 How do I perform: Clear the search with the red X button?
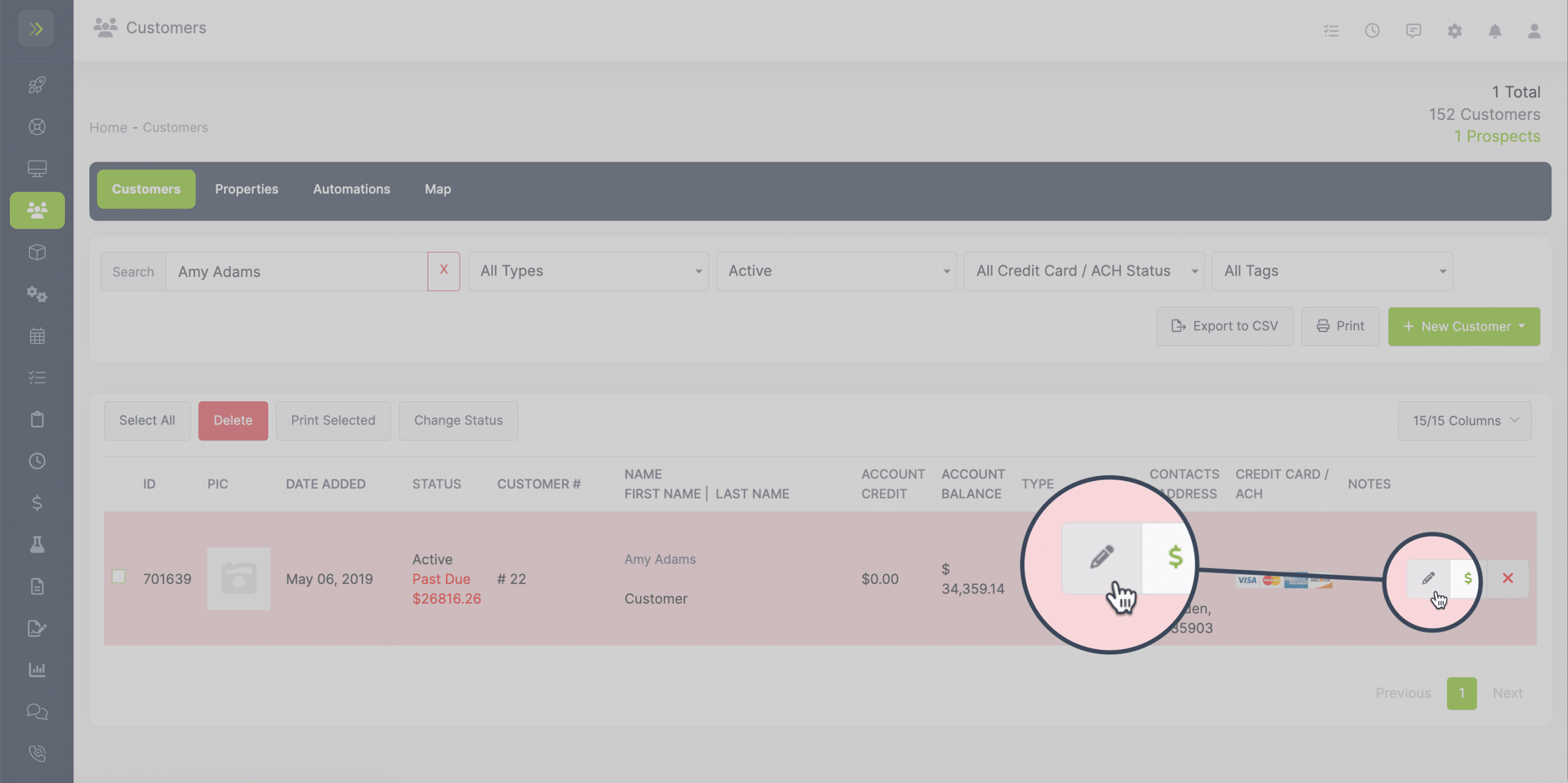point(443,271)
